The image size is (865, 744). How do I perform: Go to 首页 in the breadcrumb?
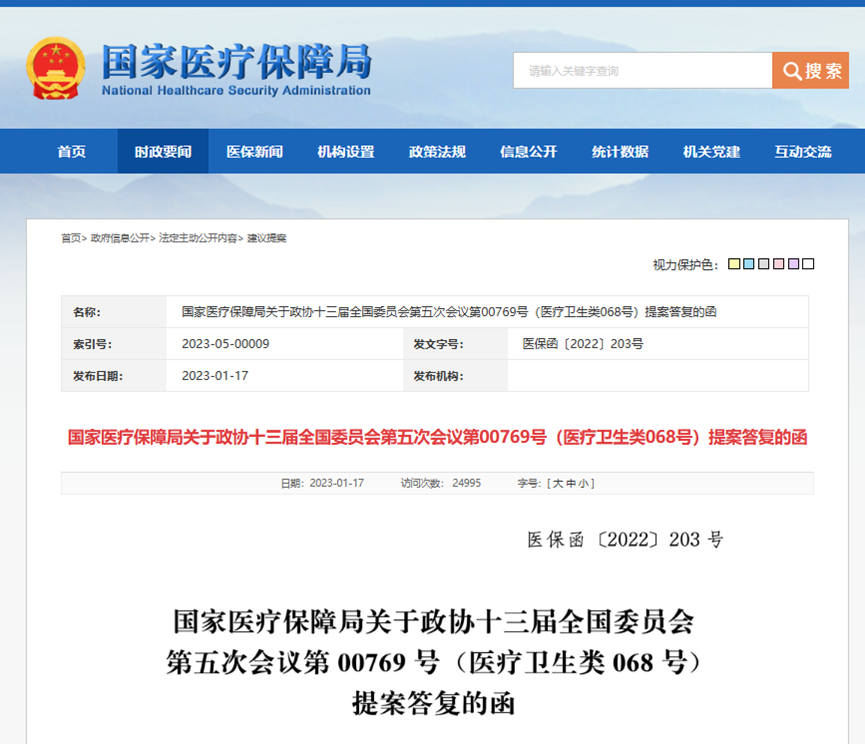[71, 238]
